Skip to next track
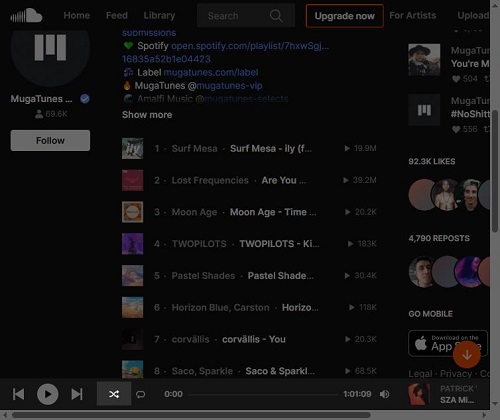Image resolution: width=500 pixels, height=420 pixels. tap(77, 394)
